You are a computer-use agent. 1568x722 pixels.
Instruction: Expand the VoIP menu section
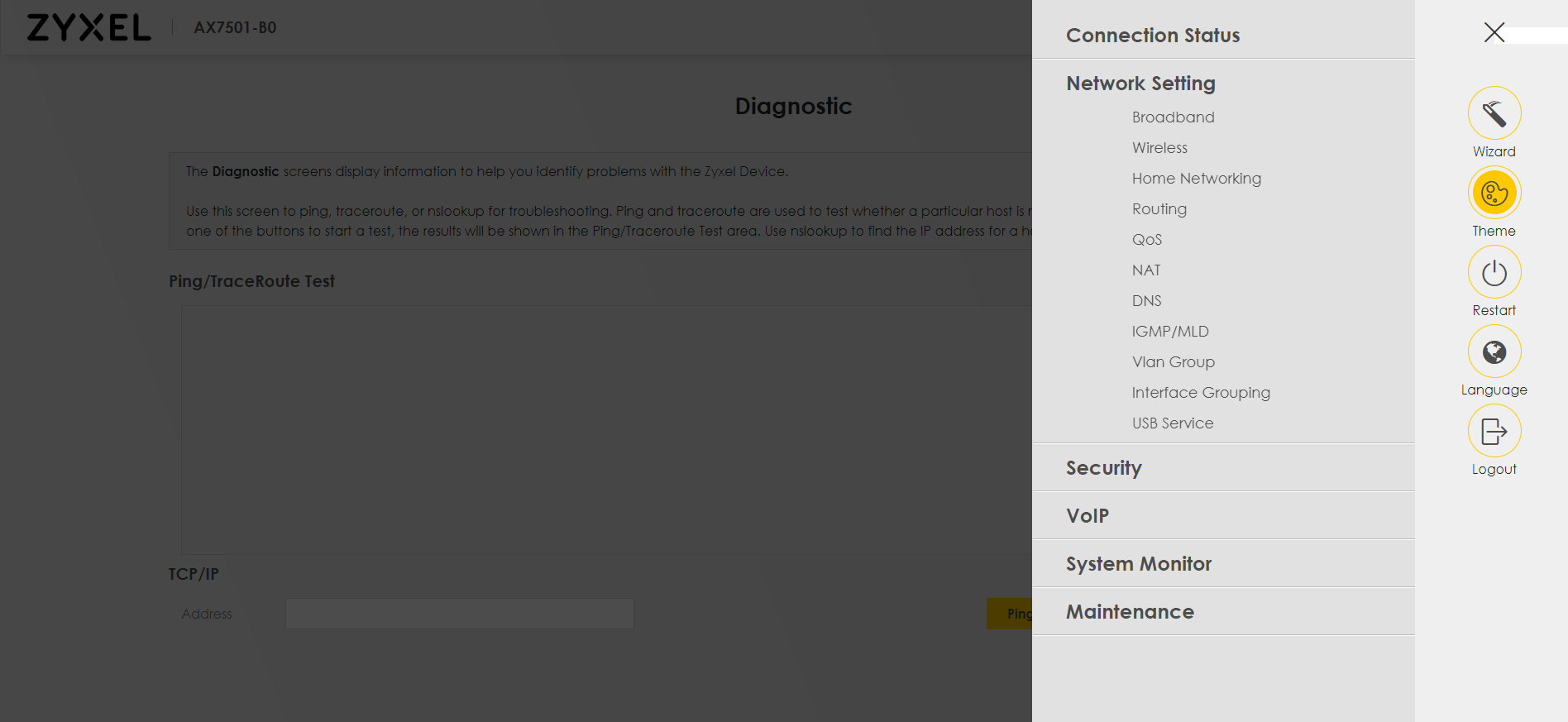coord(1087,516)
